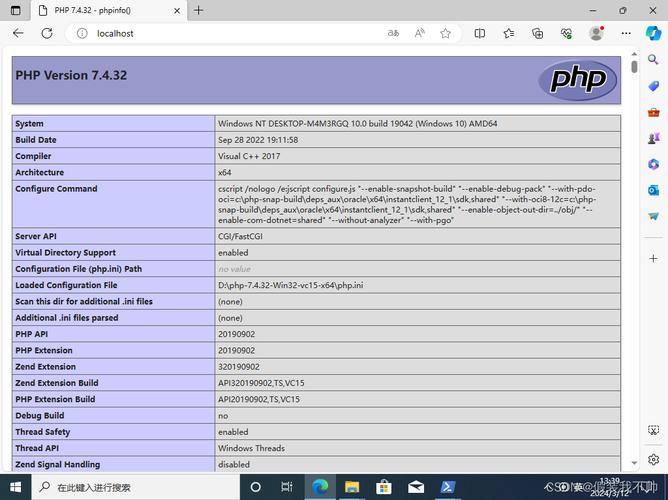Open the Copilot sidebar icon
Screen dimensions: 668x500
coord(653,33)
